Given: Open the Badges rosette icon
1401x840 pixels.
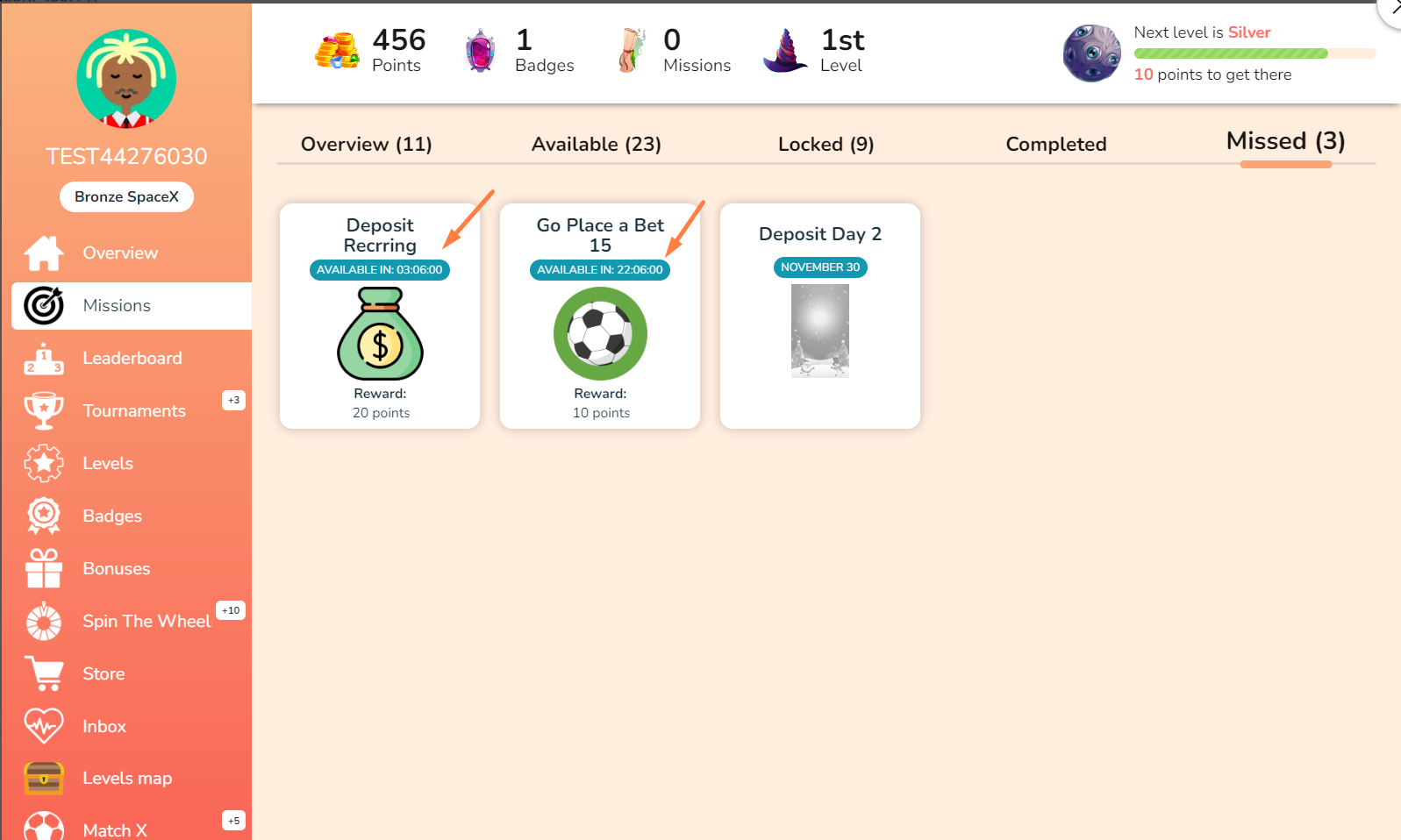Looking at the screenshot, I should click(x=43, y=516).
